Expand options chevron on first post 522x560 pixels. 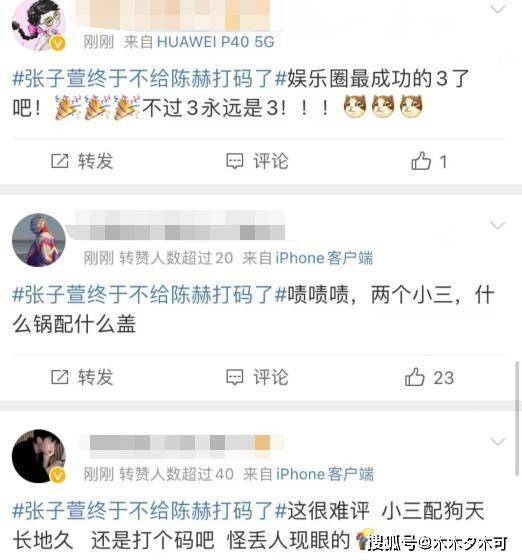coord(498,9)
